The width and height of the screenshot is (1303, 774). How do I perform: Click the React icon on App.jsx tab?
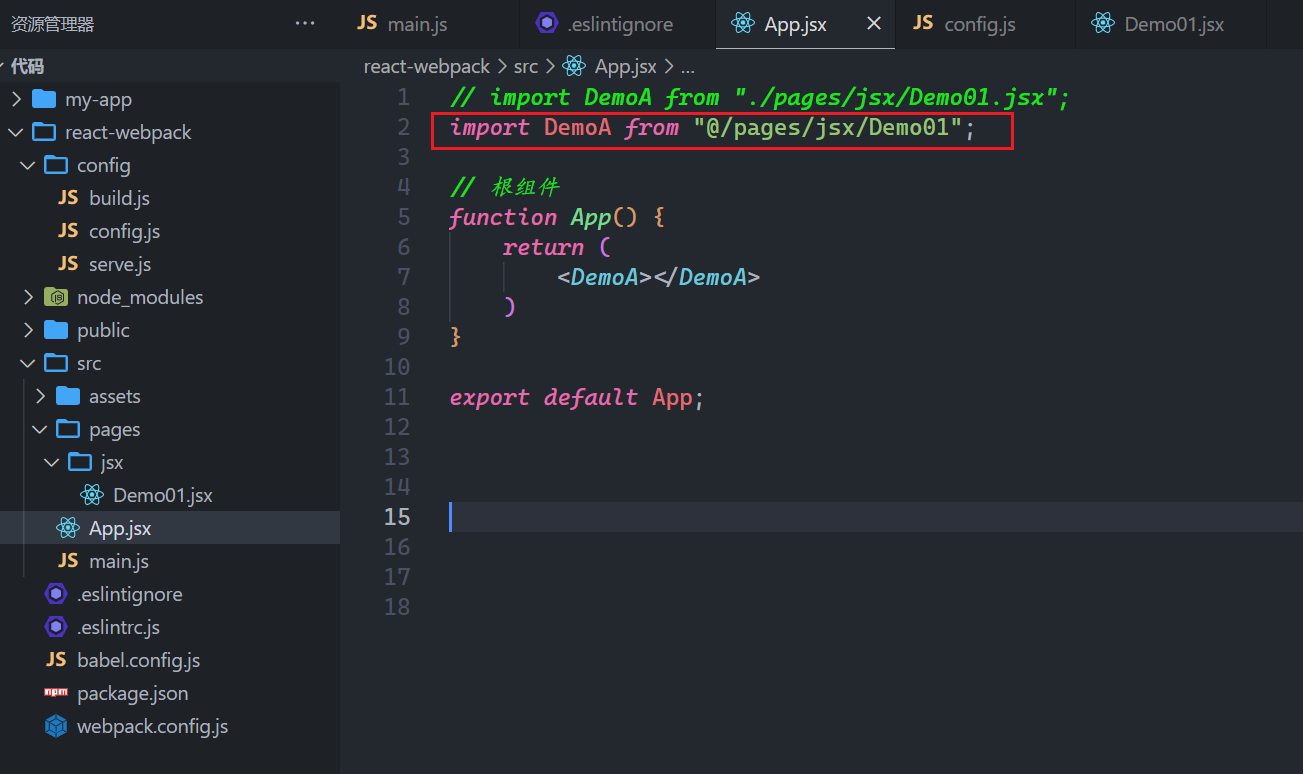click(x=741, y=24)
